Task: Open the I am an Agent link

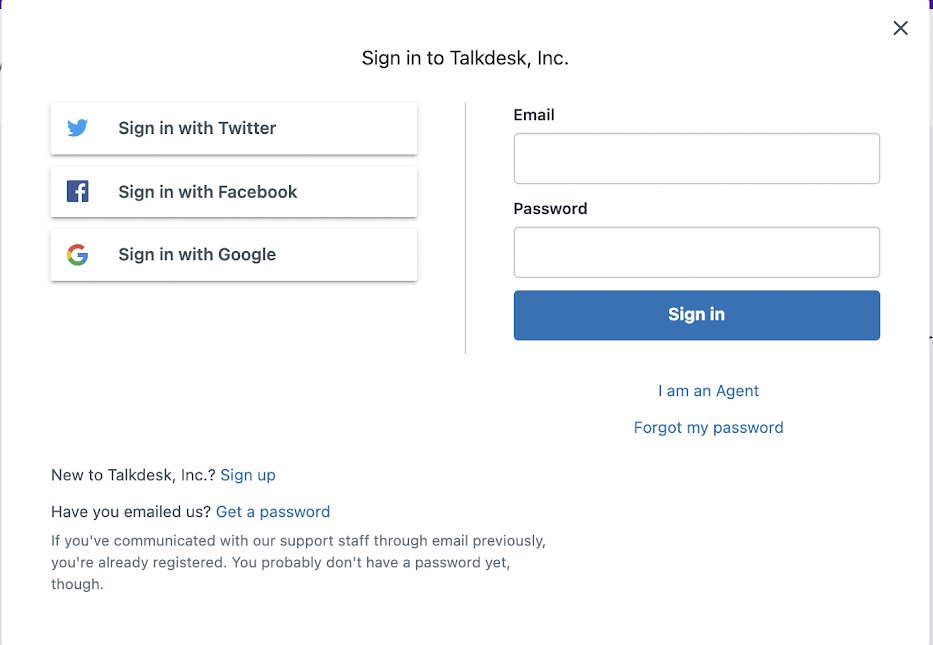Action: pos(708,391)
